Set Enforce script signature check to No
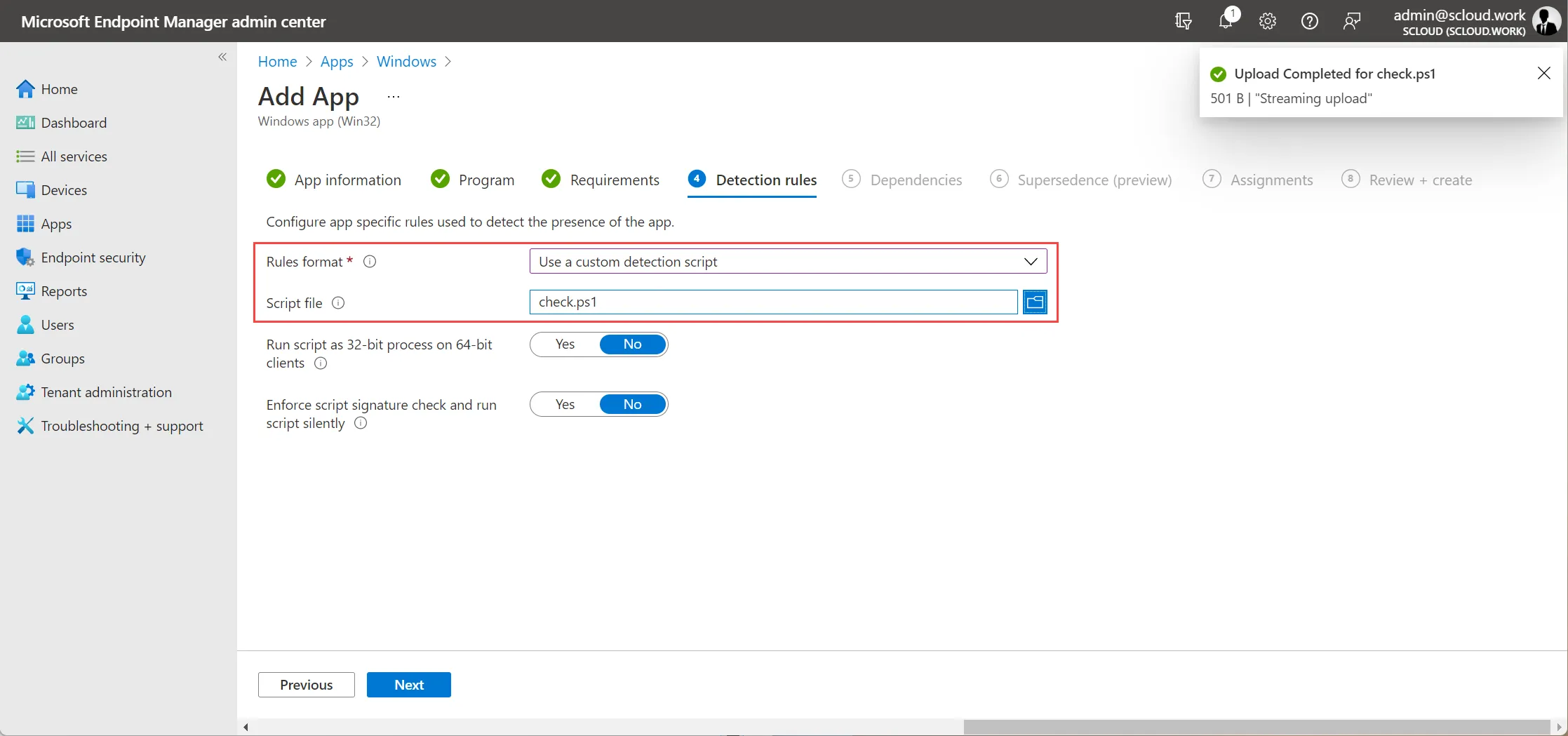This screenshot has height=736, width=1568. 633,405
